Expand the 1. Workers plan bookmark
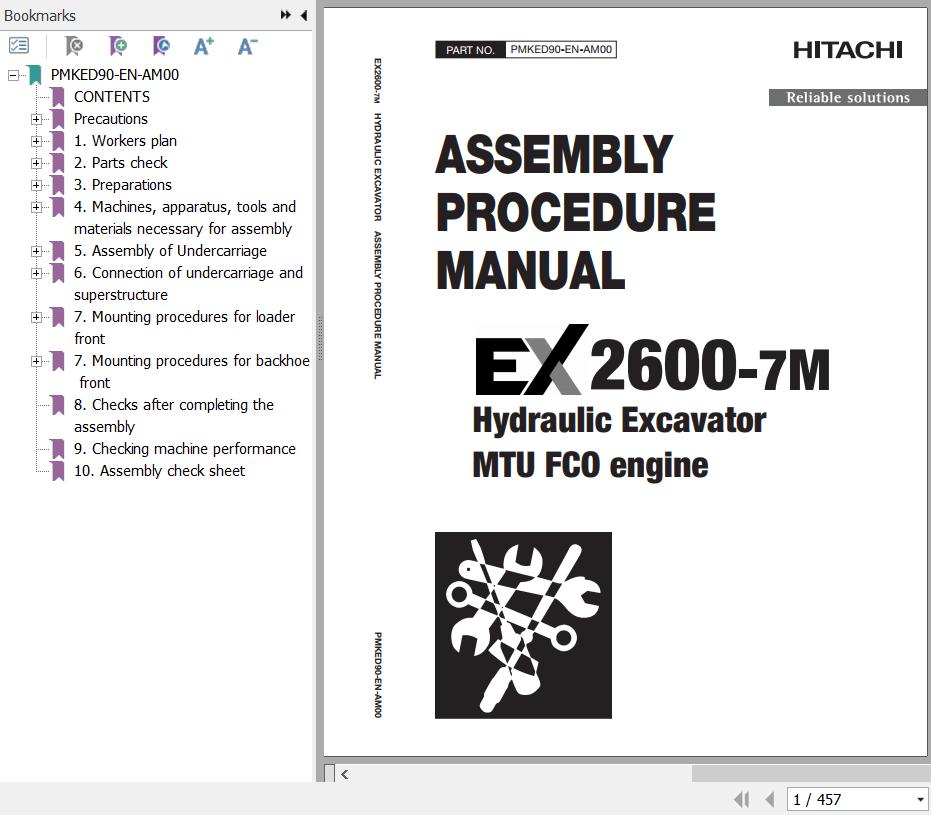The image size is (931, 815). (36, 141)
